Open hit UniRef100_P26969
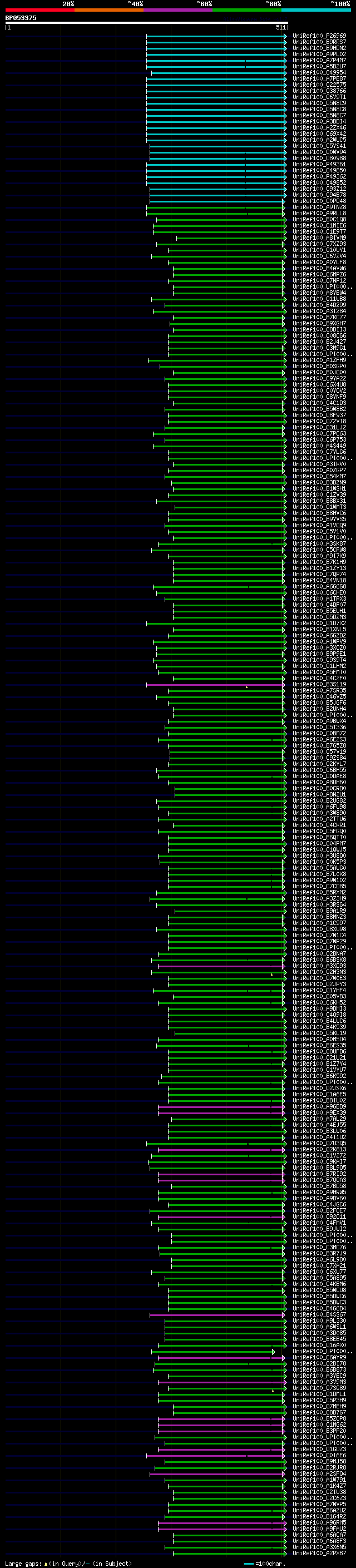This screenshot has width=356, height=1568. click(x=319, y=36)
